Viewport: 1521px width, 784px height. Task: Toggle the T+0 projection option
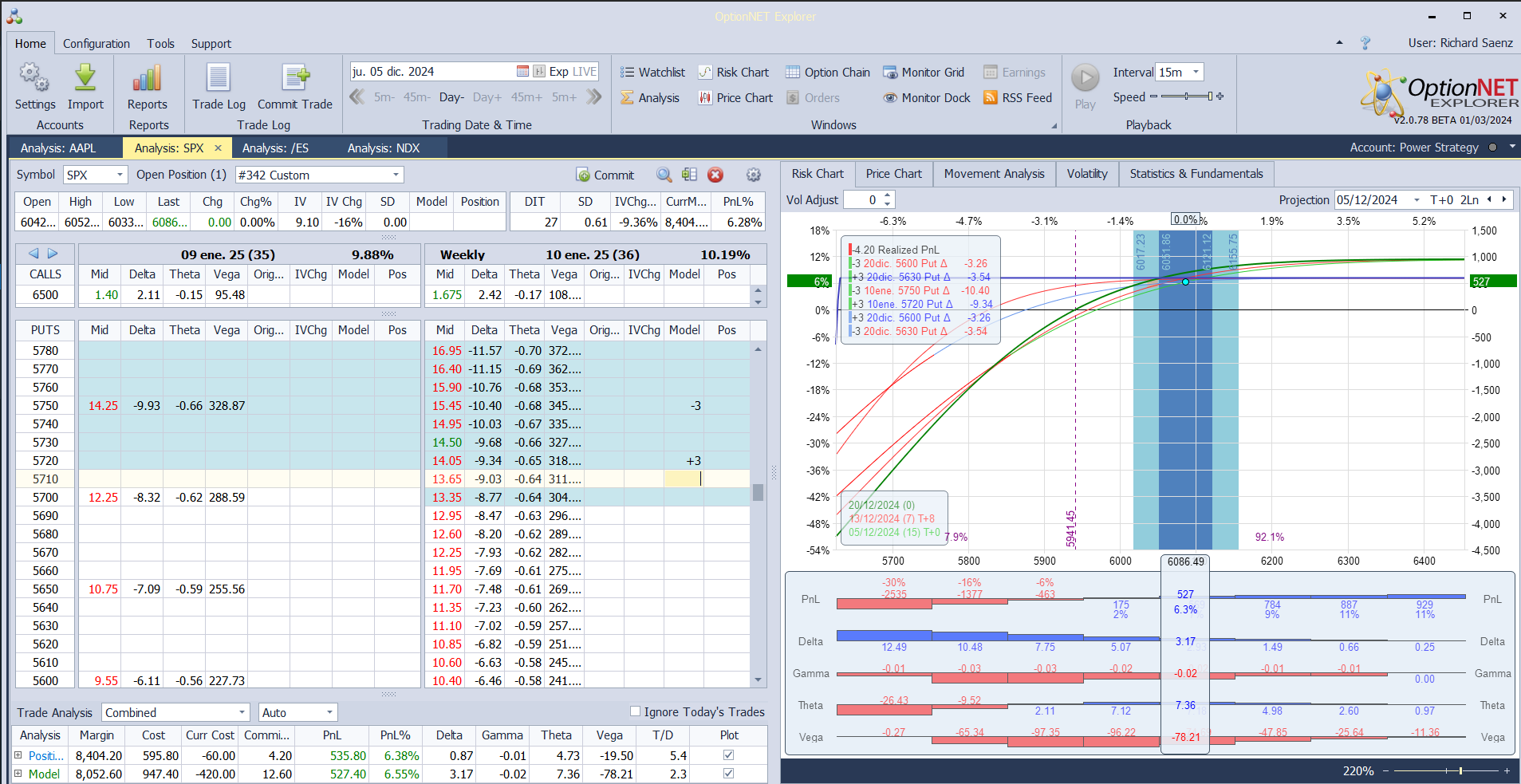click(1442, 200)
